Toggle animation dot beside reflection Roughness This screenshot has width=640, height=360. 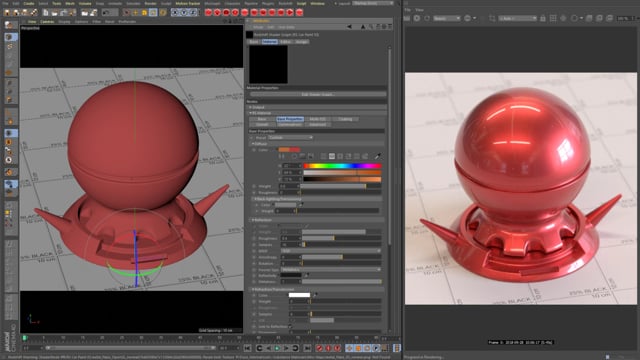pos(254,238)
